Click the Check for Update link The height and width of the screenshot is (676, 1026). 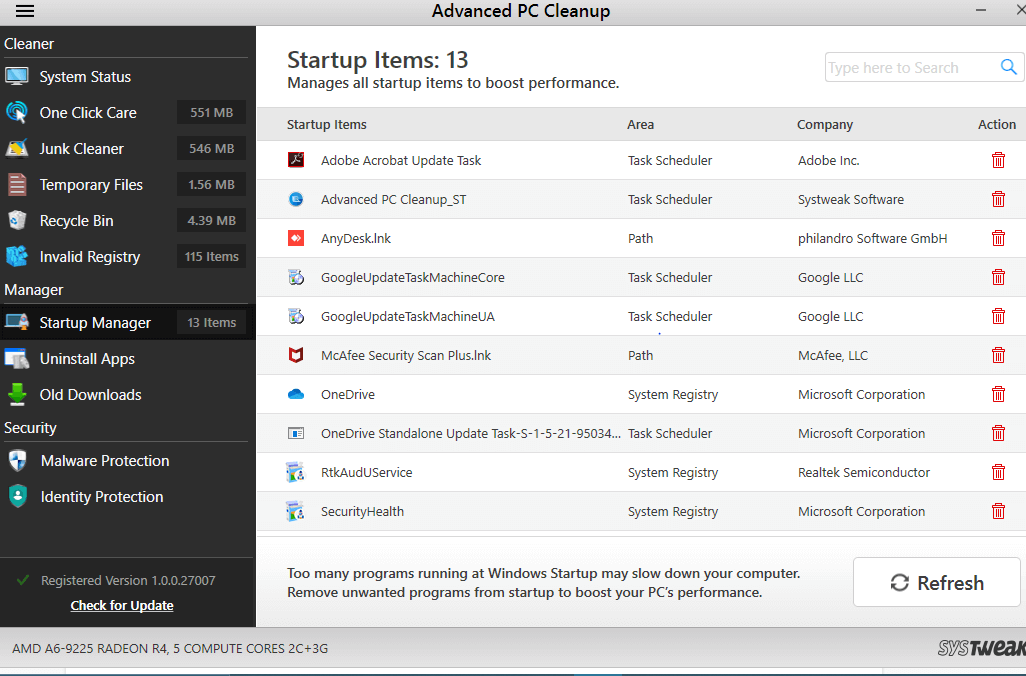point(121,605)
